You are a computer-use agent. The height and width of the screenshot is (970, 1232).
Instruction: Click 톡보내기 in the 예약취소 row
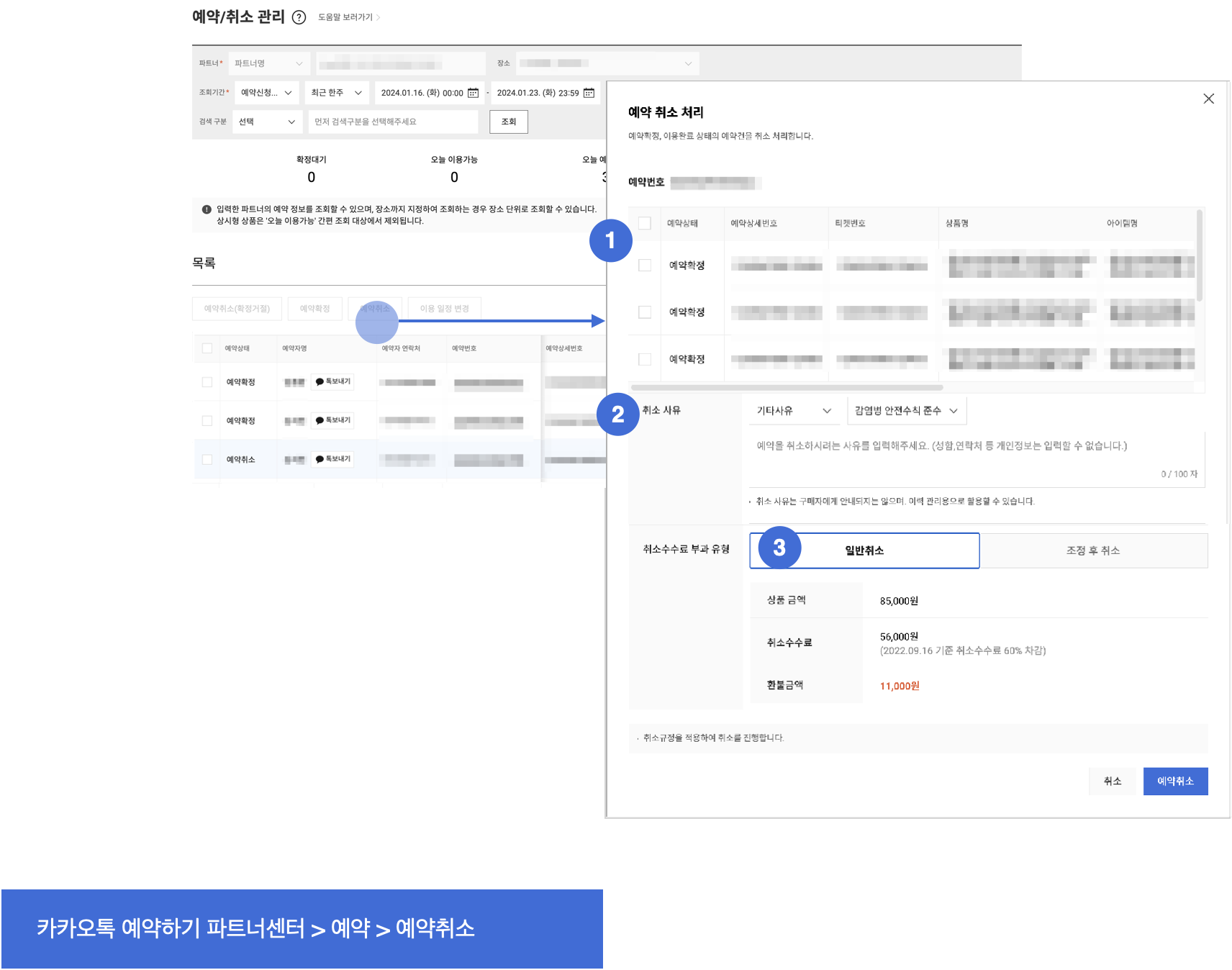coord(333,459)
